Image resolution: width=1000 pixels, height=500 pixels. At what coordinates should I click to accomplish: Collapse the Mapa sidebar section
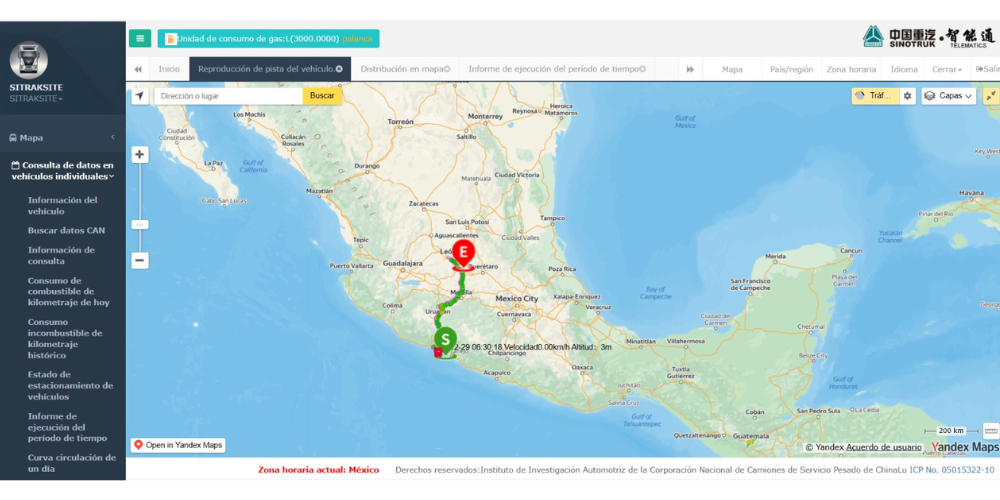tap(113, 137)
